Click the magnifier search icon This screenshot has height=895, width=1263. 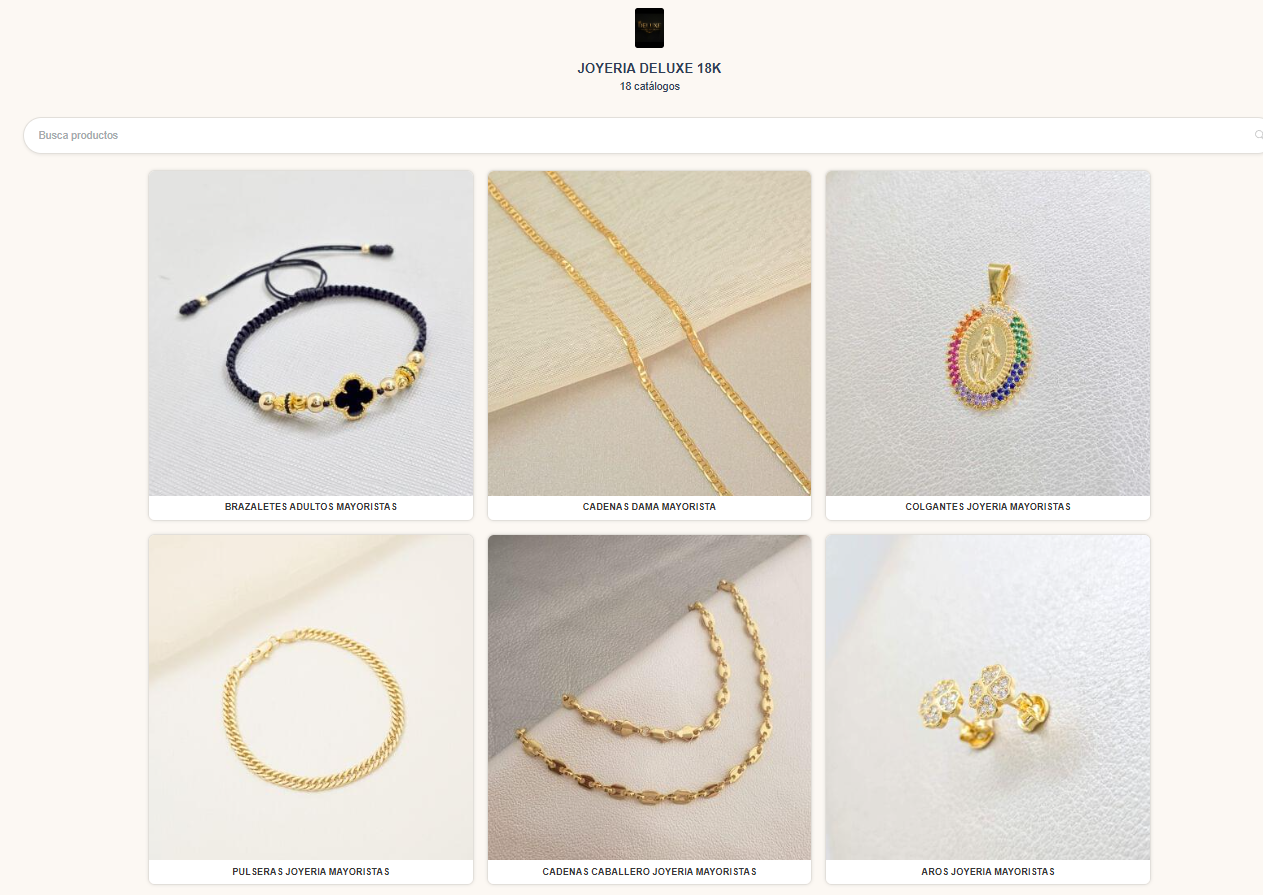tap(1258, 135)
